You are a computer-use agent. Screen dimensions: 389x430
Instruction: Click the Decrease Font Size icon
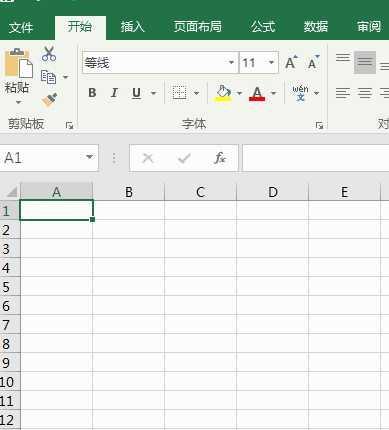pos(313,62)
